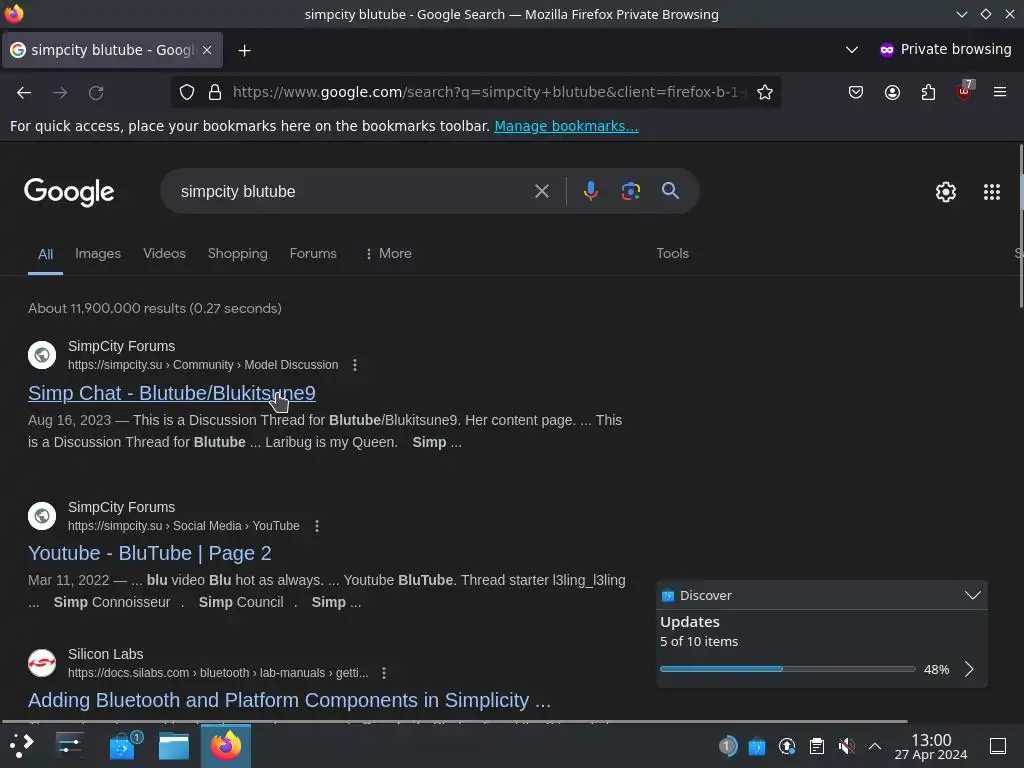Collapse the Discover notification popup
The image size is (1024, 768).
(972, 595)
